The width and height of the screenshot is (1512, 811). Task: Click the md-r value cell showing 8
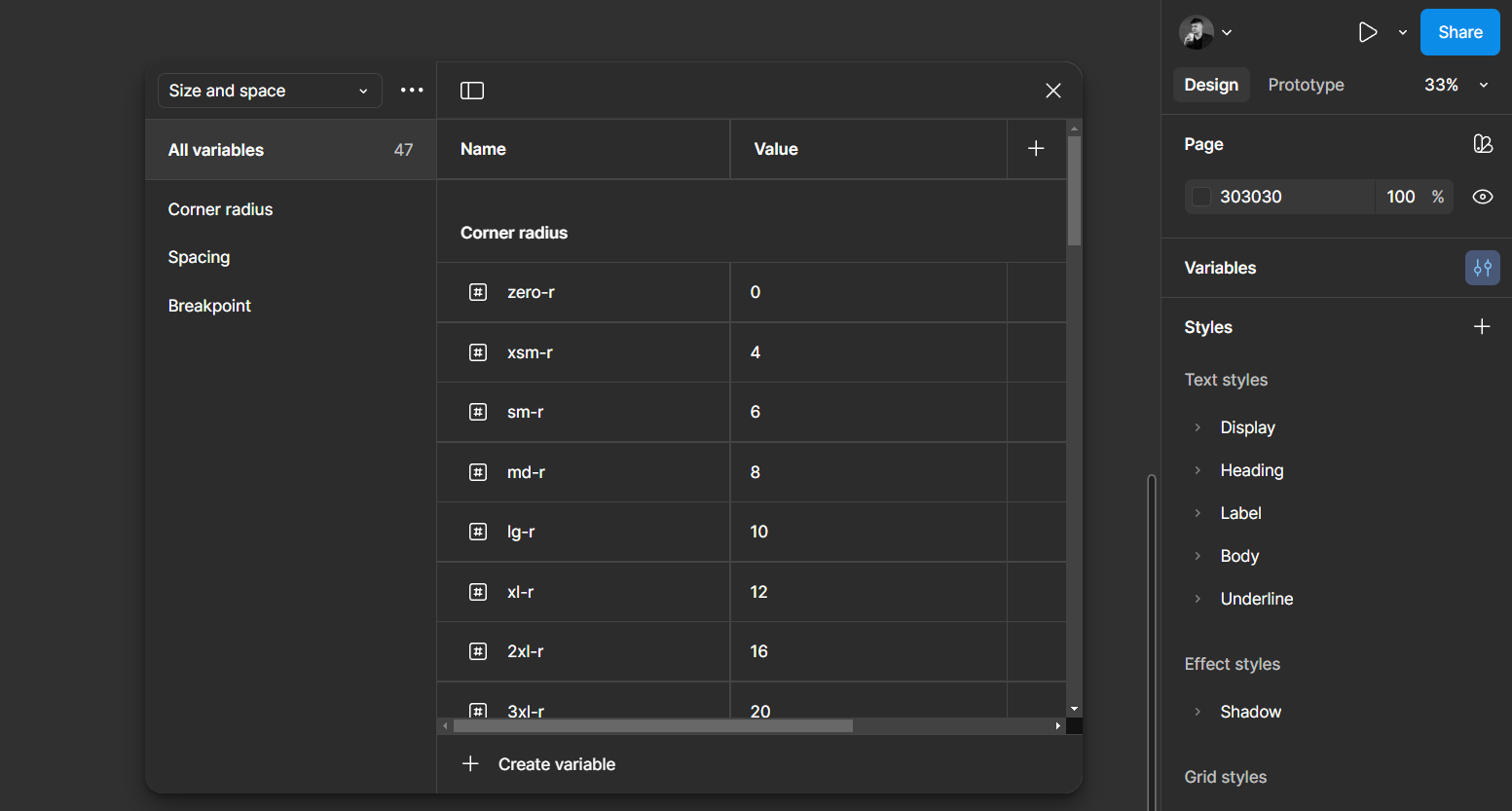[x=867, y=472]
